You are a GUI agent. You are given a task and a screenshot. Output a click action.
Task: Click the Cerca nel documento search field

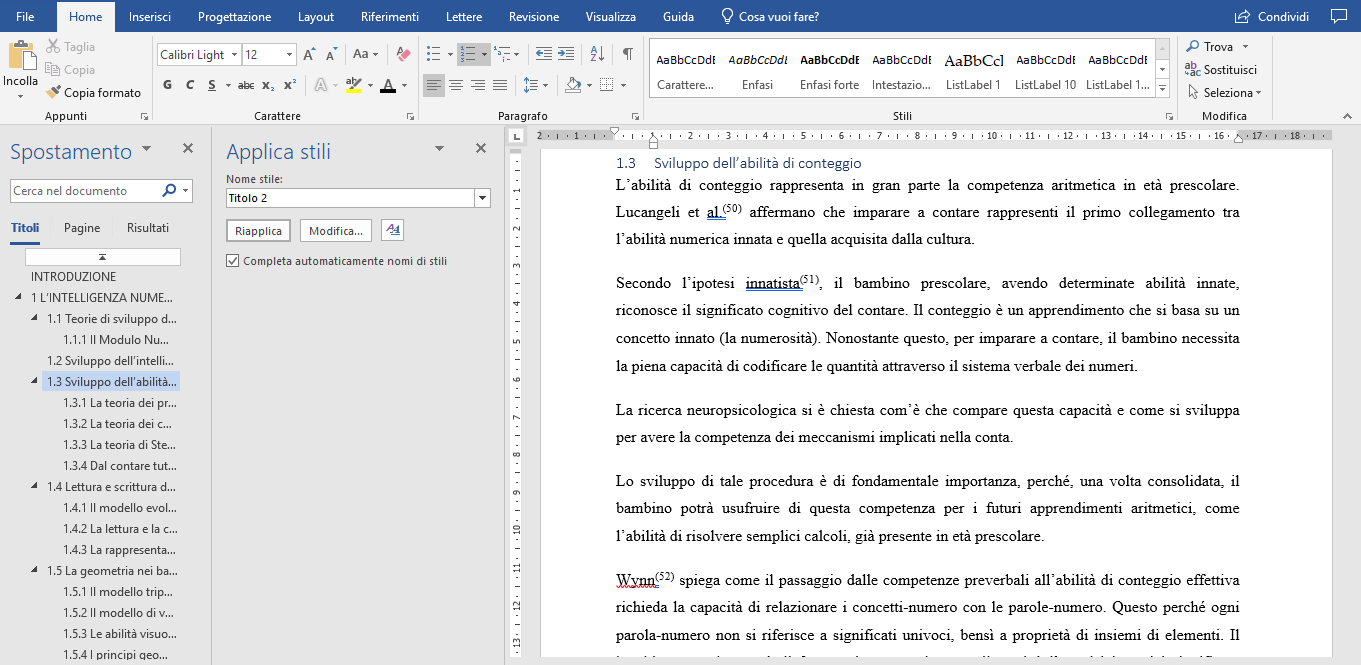[85, 191]
